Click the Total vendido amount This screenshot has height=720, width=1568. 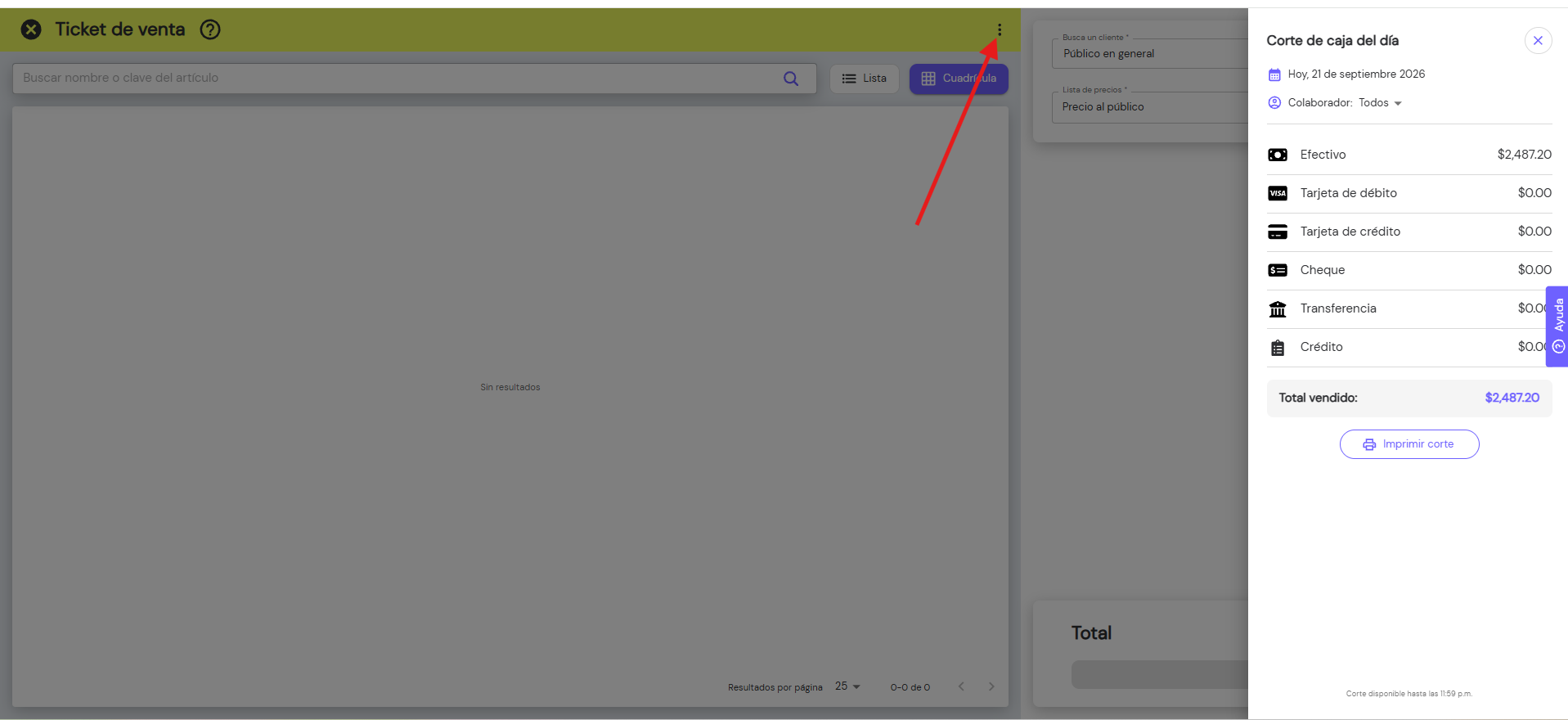1512,398
